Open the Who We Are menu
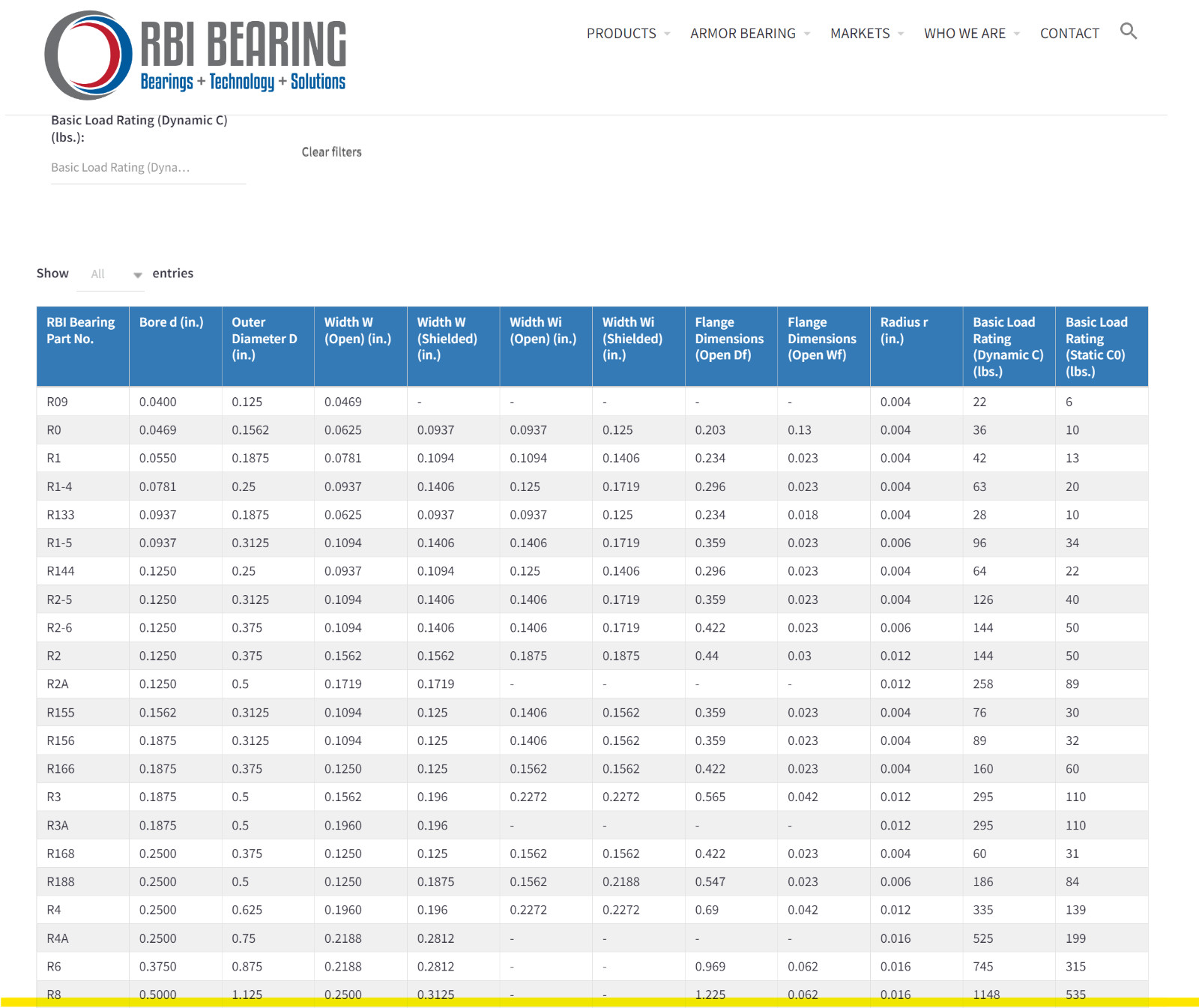Image resolution: width=1199 pixels, height=1008 pixels. coord(964,34)
